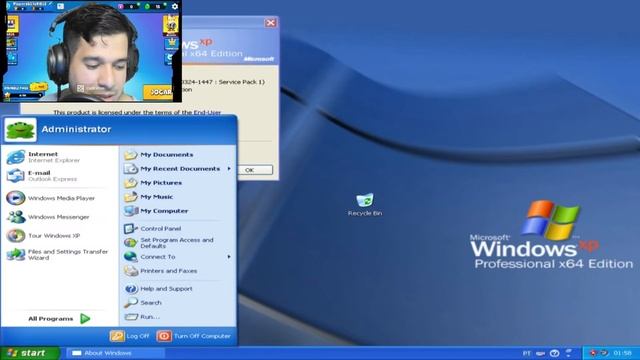Click the Tour Windows XP label
Viewport: 640px width, 360px height.
tap(54, 236)
